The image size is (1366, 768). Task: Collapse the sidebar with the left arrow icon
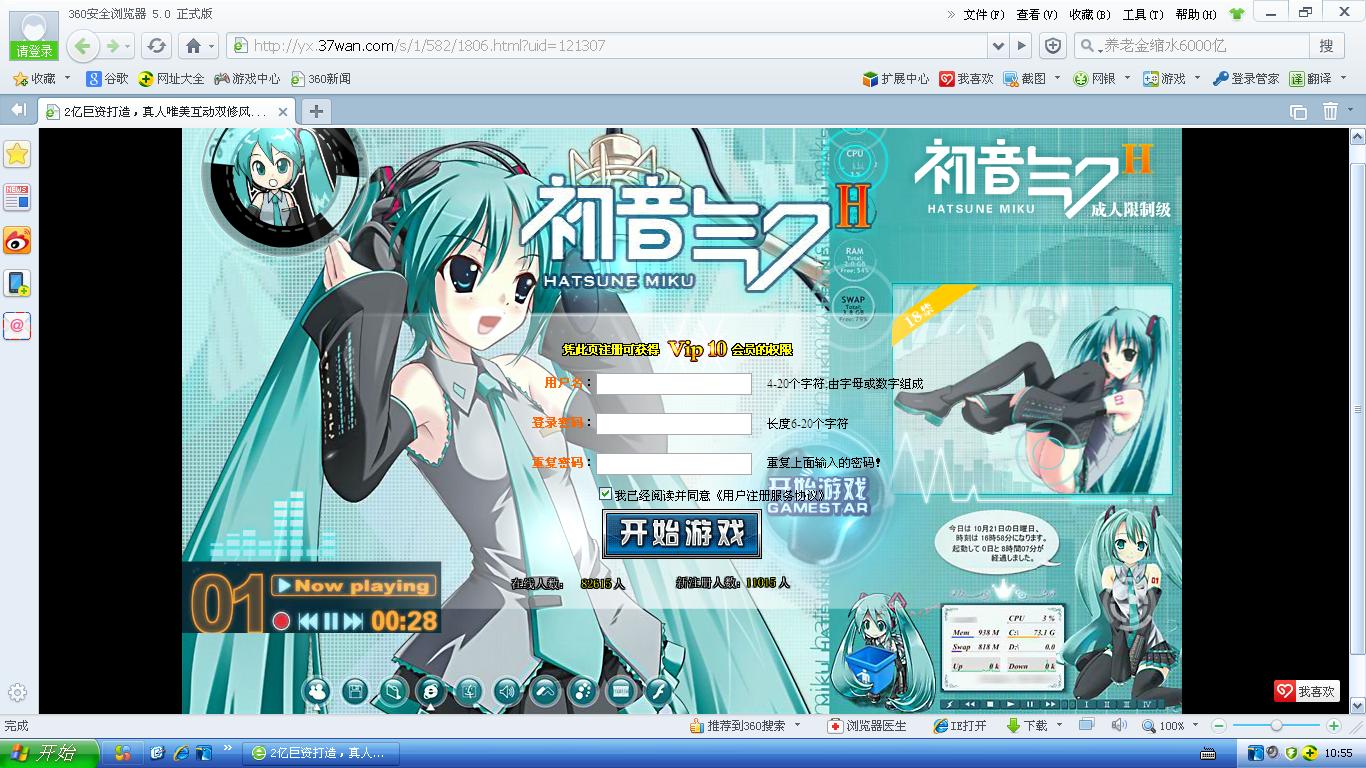click(18, 110)
